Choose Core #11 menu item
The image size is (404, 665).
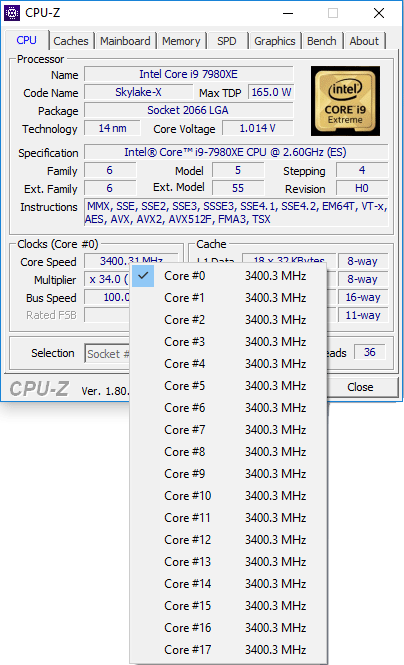pos(228,518)
